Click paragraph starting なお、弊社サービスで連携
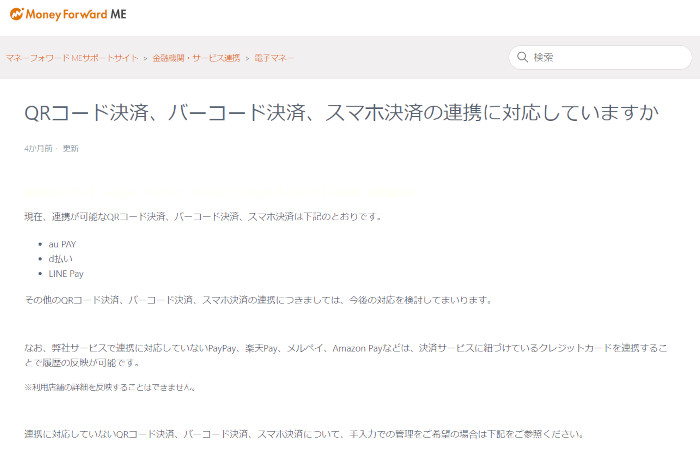The height and width of the screenshot is (455, 700). coord(346,355)
